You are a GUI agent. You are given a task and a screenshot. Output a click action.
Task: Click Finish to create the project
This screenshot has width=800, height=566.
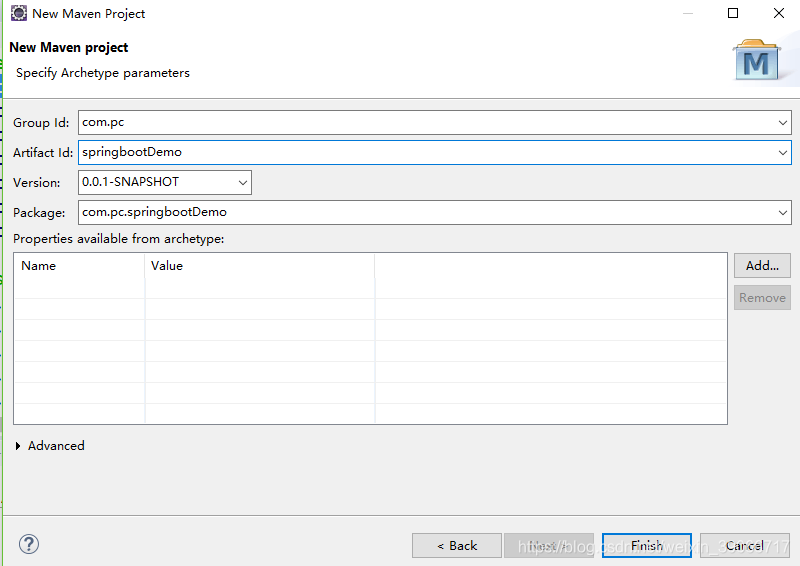647,546
